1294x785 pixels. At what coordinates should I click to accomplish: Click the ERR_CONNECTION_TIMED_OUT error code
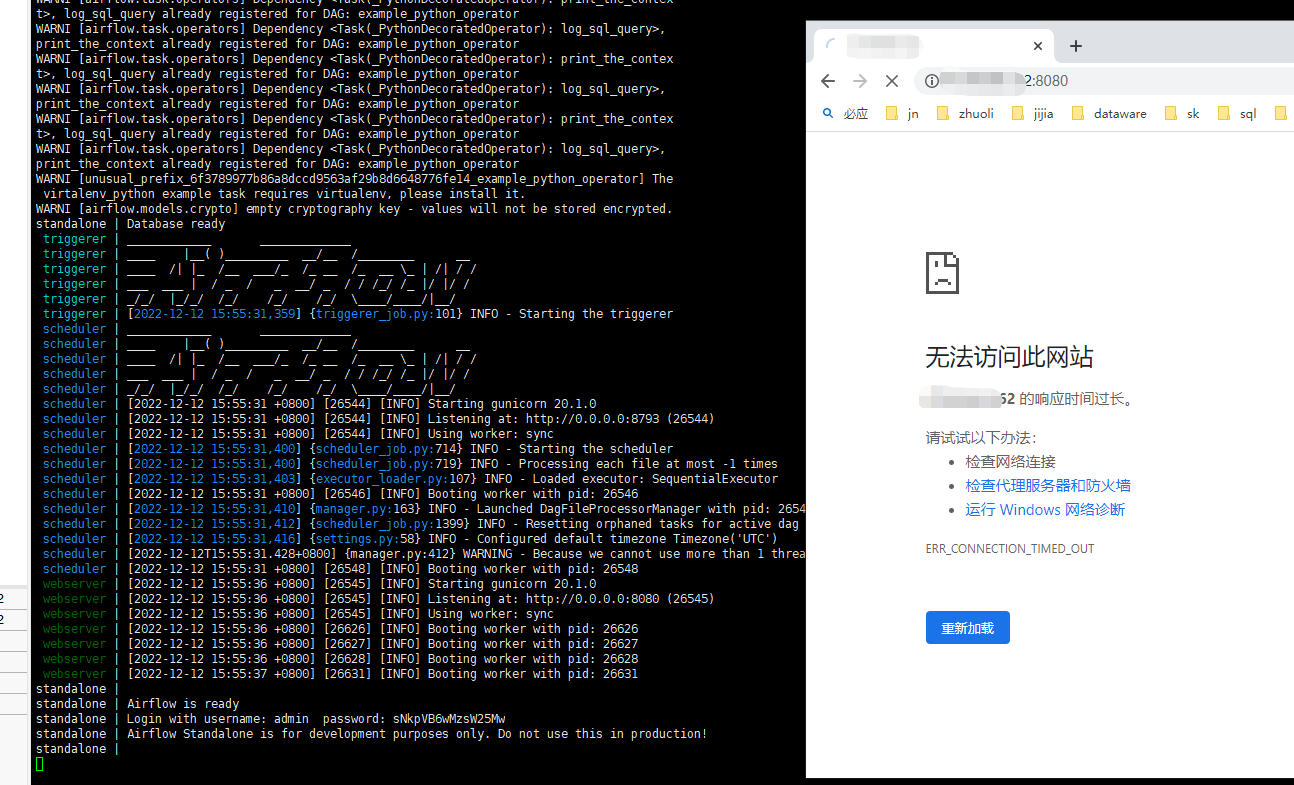coord(1010,549)
